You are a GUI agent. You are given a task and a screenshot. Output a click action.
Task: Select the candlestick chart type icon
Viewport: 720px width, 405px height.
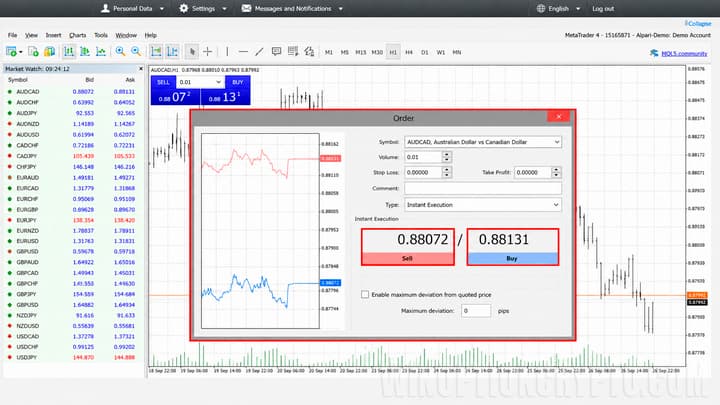click(85, 52)
